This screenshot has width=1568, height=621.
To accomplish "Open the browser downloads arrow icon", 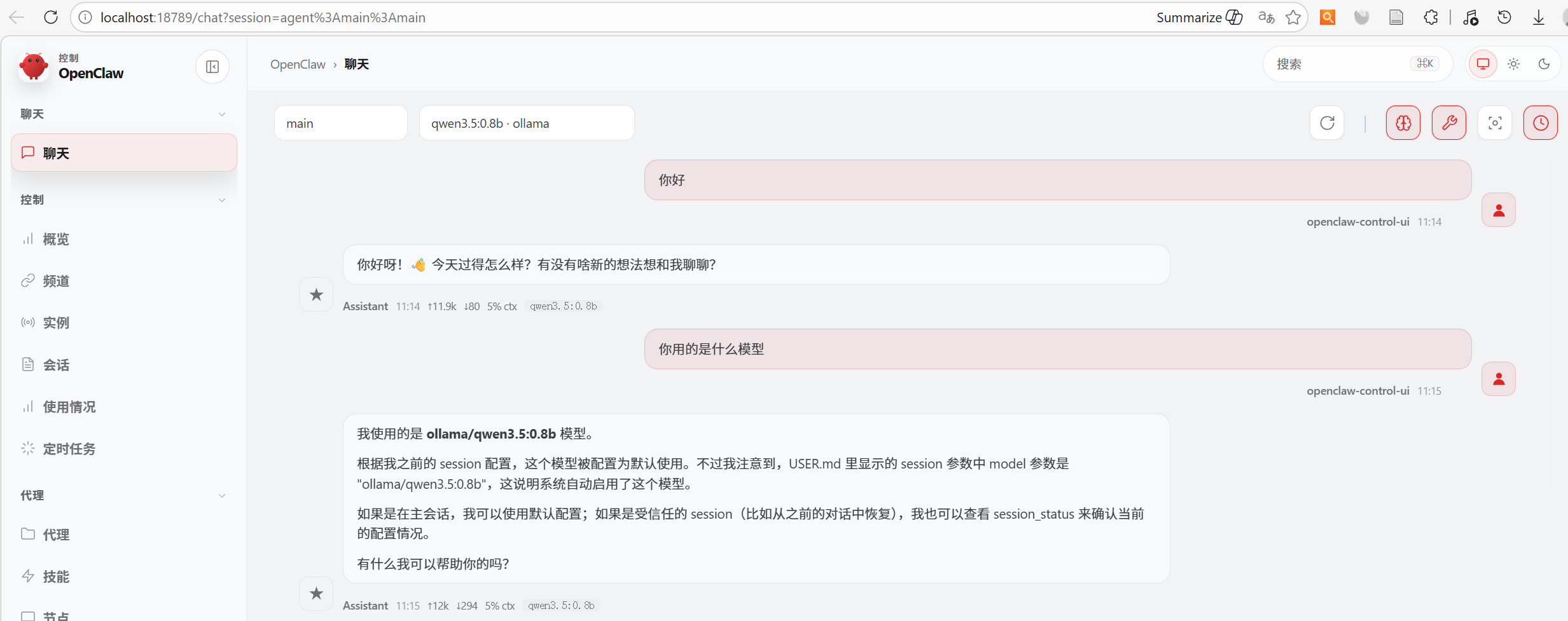I will 1538,17.
